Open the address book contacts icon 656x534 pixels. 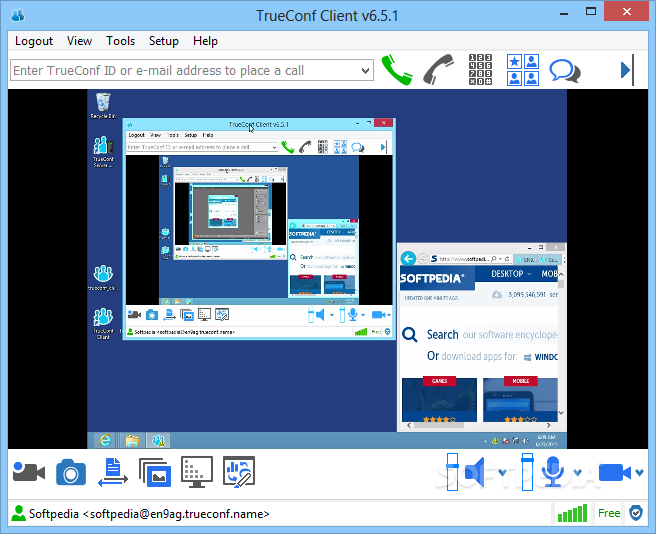523,70
